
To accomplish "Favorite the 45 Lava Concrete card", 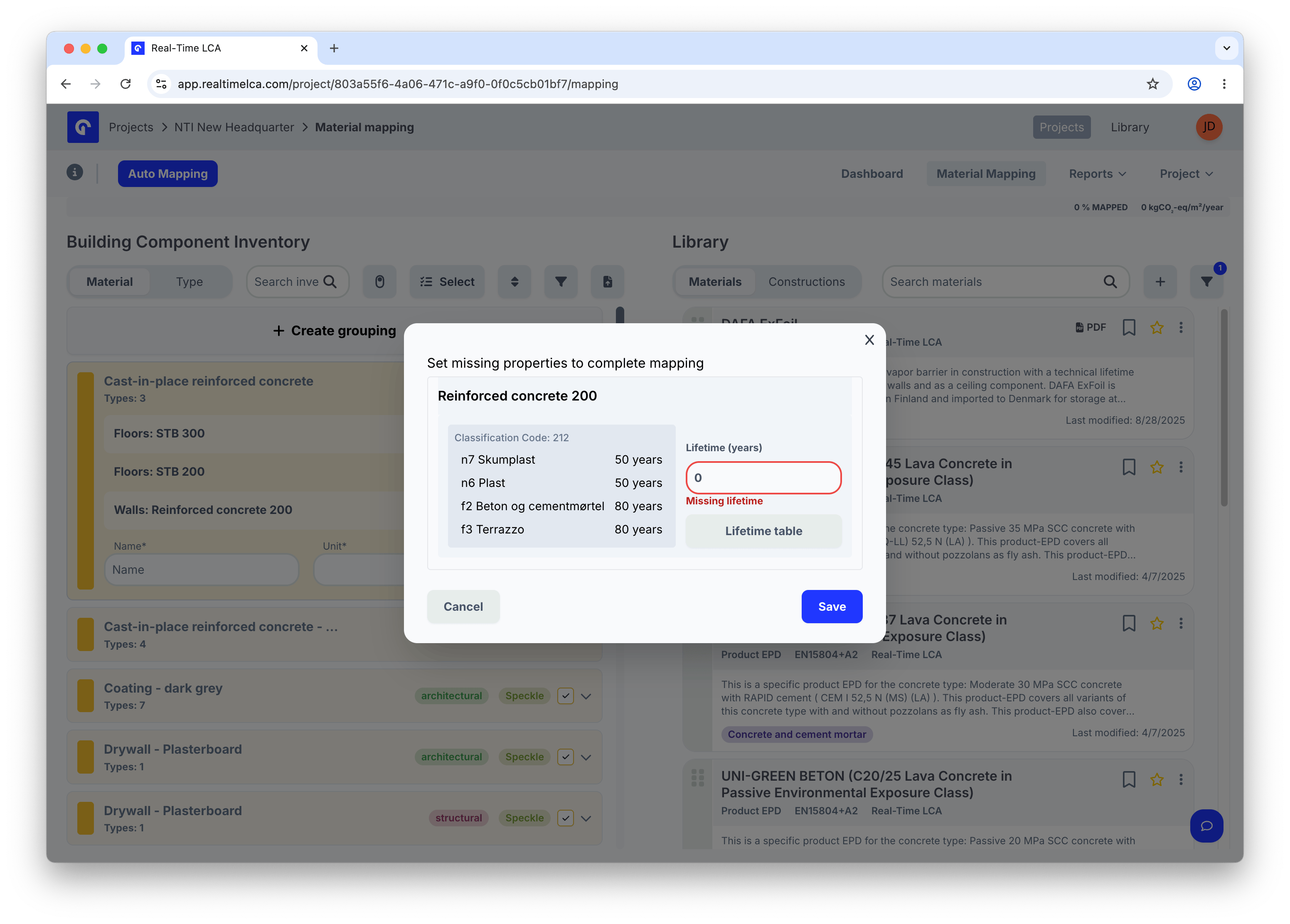I will tap(1156, 467).
